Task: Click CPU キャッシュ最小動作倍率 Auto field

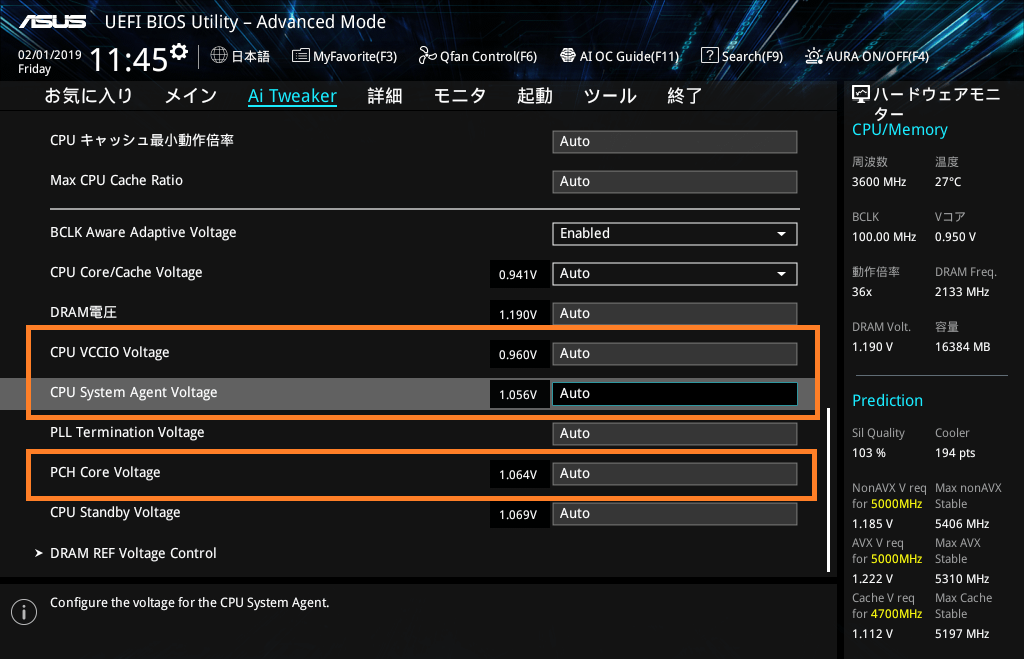Action: (675, 142)
